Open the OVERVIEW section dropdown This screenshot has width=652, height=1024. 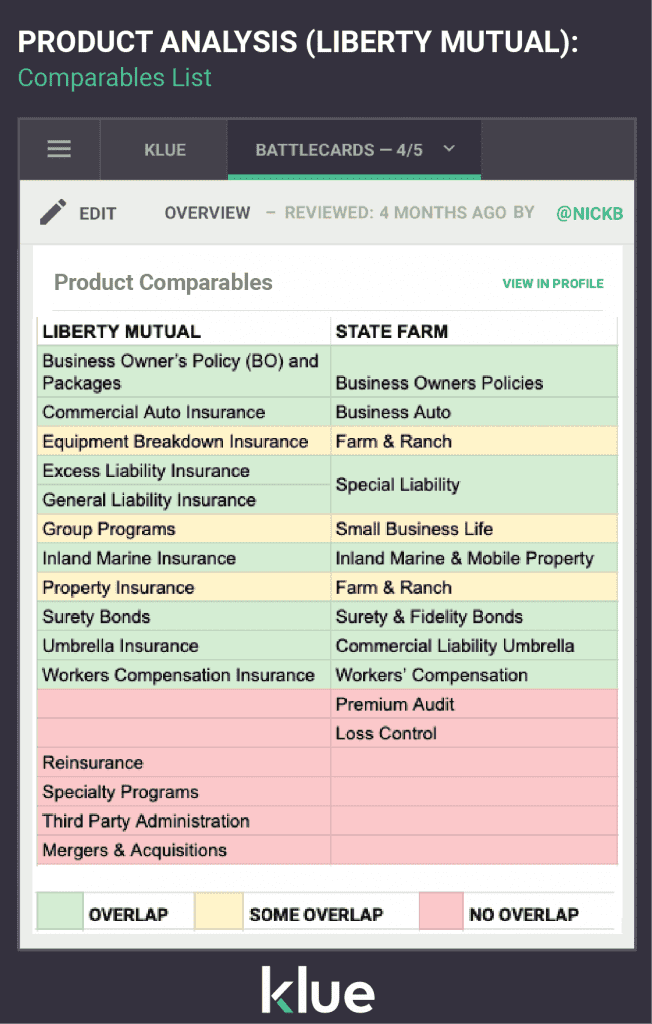coord(207,213)
